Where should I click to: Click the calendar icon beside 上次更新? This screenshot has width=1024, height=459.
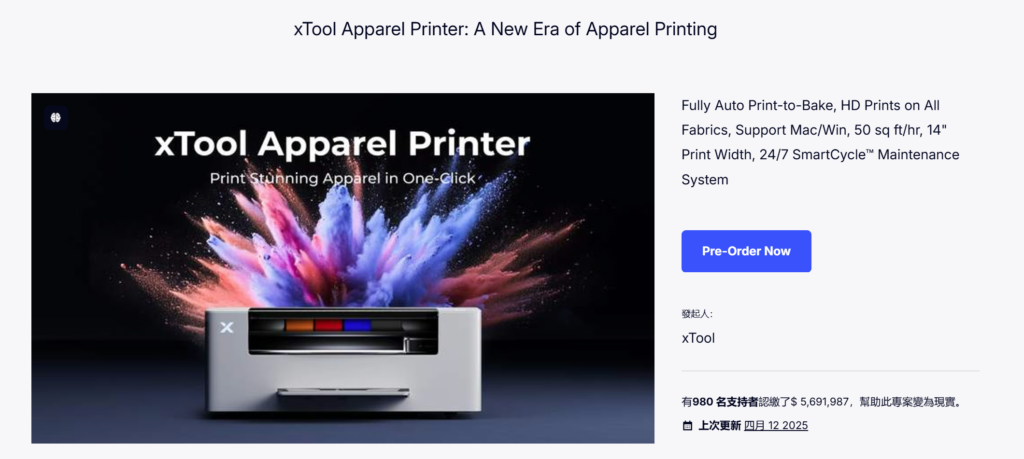(x=687, y=426)
